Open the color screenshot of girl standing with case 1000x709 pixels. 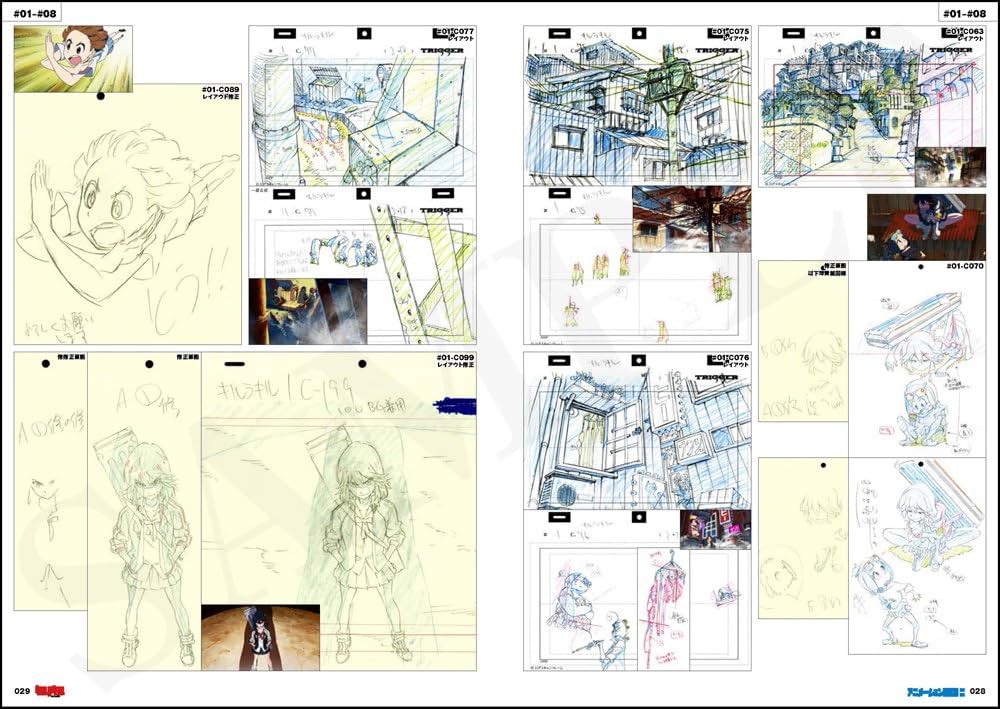[260, 636]
